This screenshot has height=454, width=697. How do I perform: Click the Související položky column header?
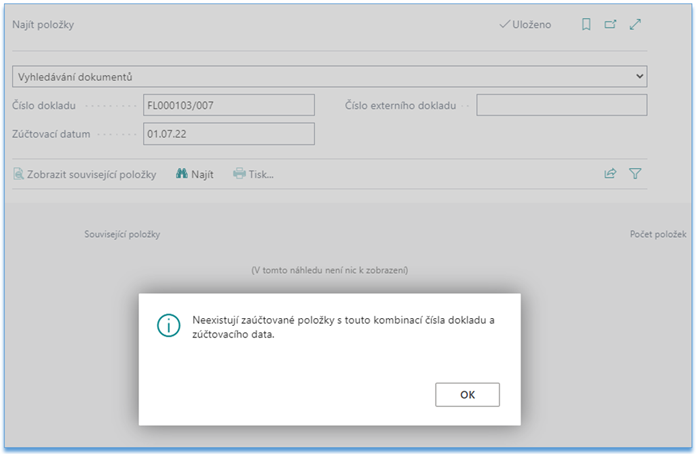122,234
